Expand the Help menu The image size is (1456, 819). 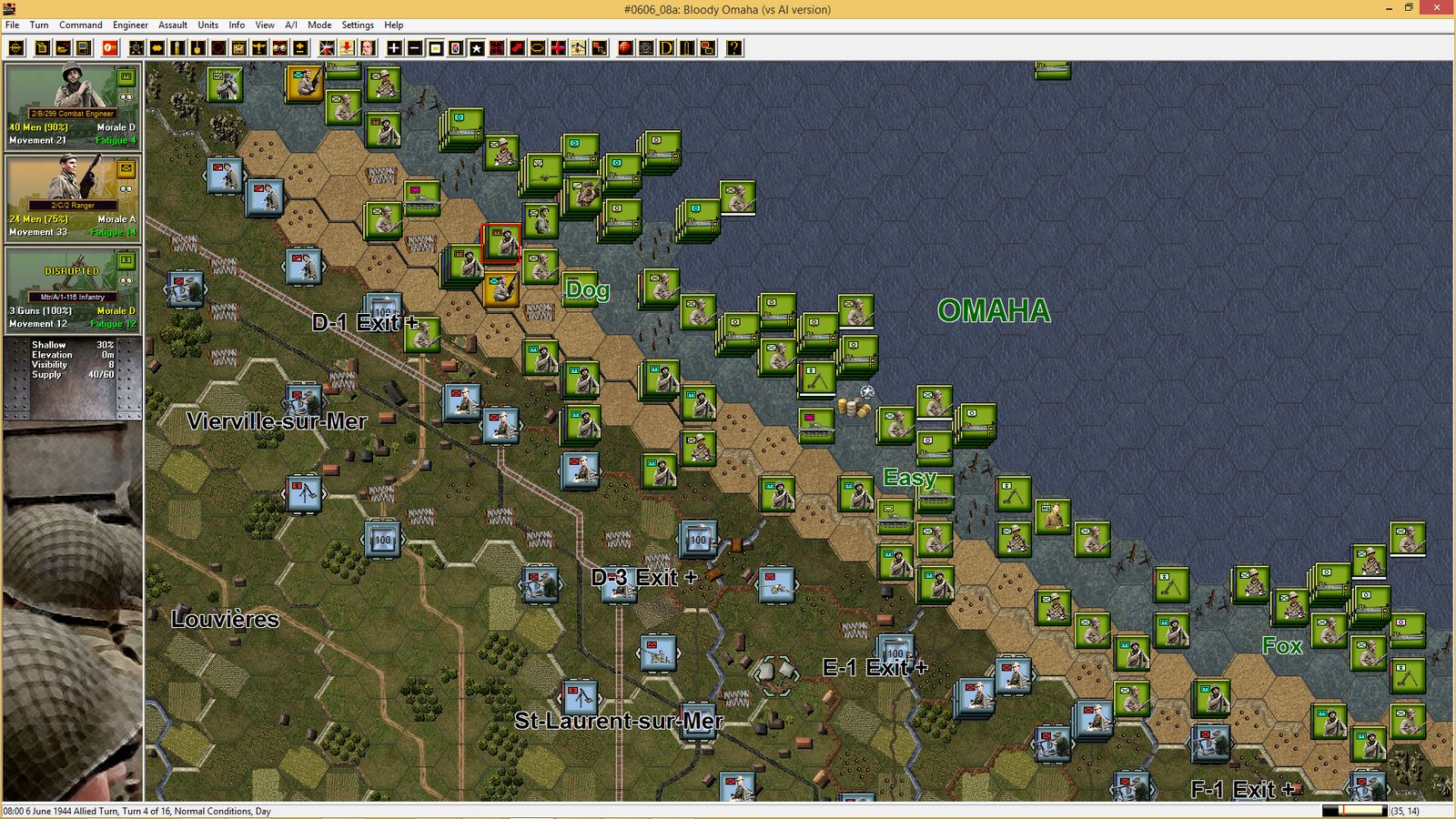(394, 25)
